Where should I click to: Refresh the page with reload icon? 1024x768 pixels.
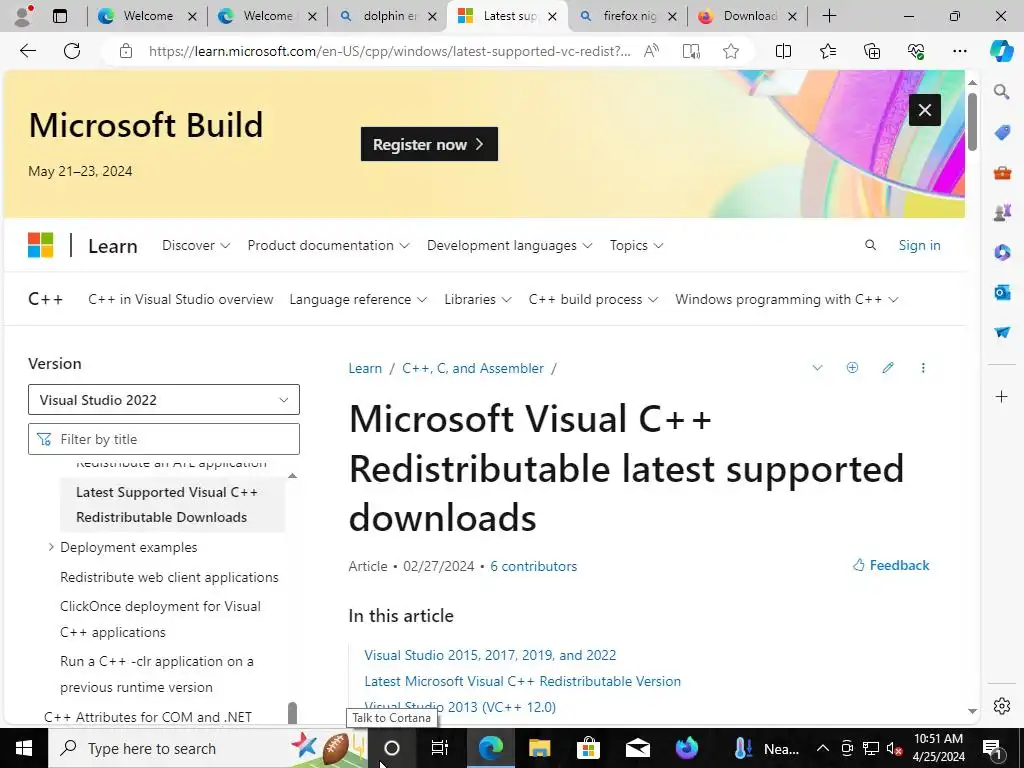click(72, 51)
